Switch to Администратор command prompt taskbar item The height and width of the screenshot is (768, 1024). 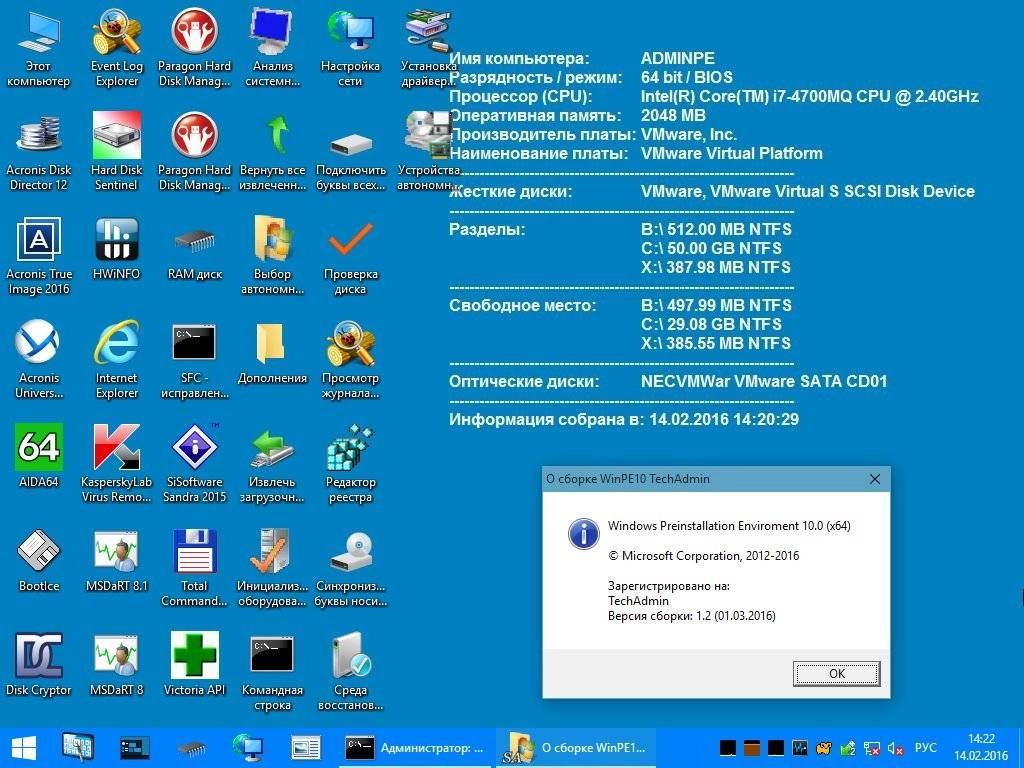pos(415,748)
